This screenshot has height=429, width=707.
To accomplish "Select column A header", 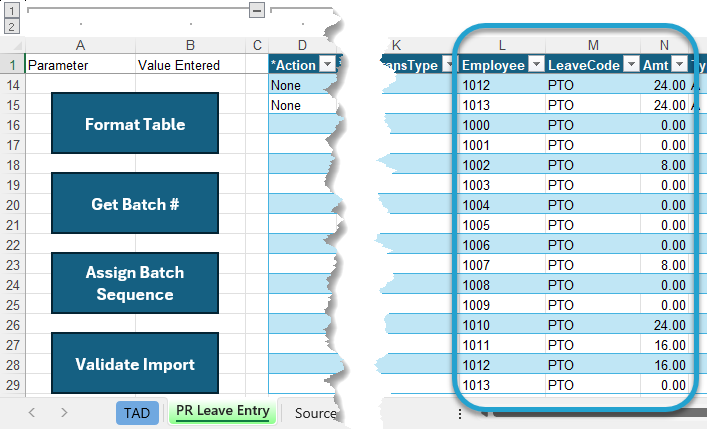I will click(80, 45).
